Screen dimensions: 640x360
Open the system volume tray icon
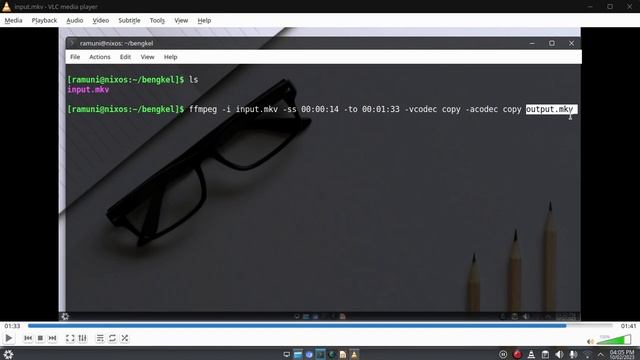[x=559, y=354]
